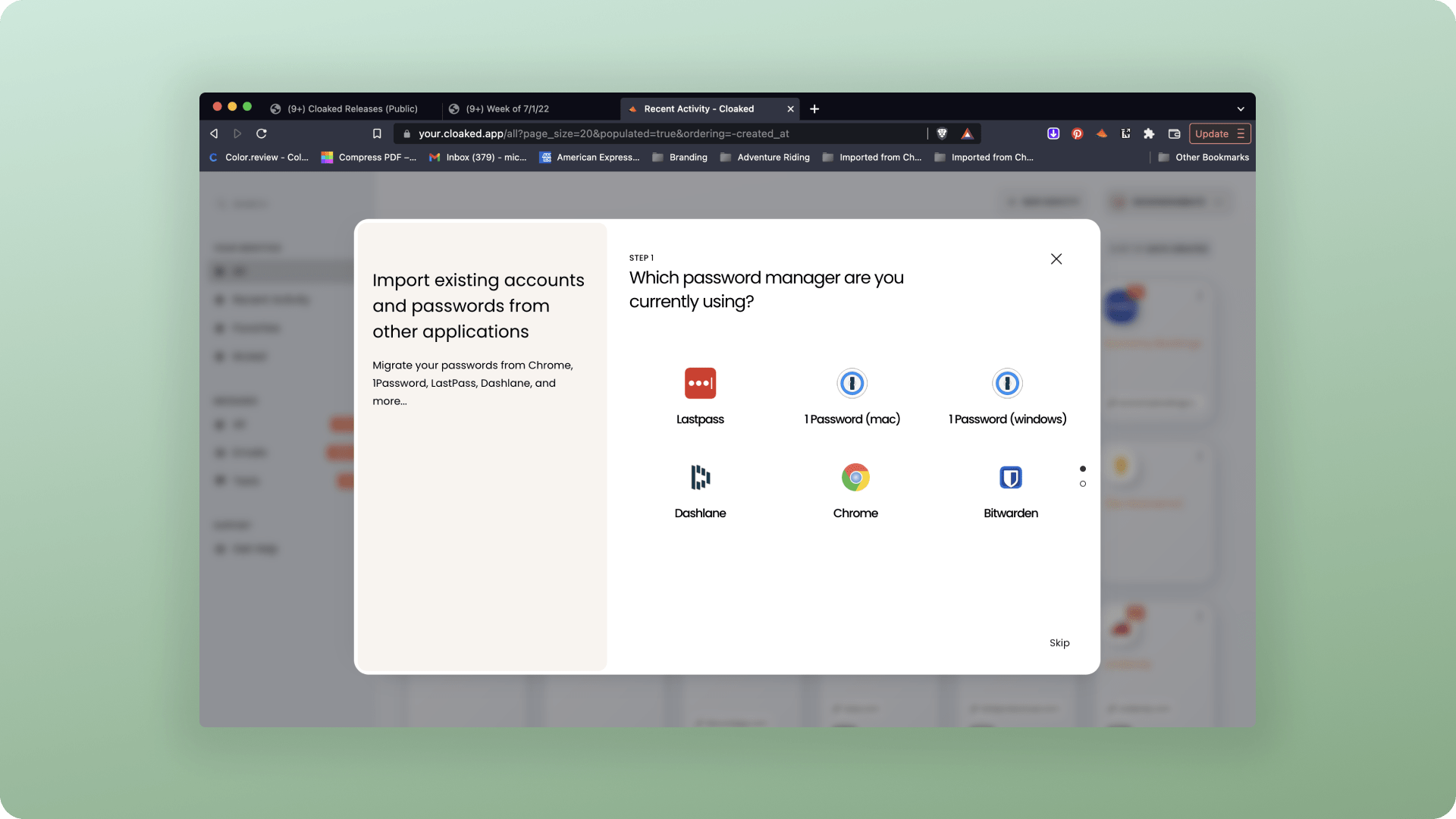Select the Dashlane icon

coord(700,477)
